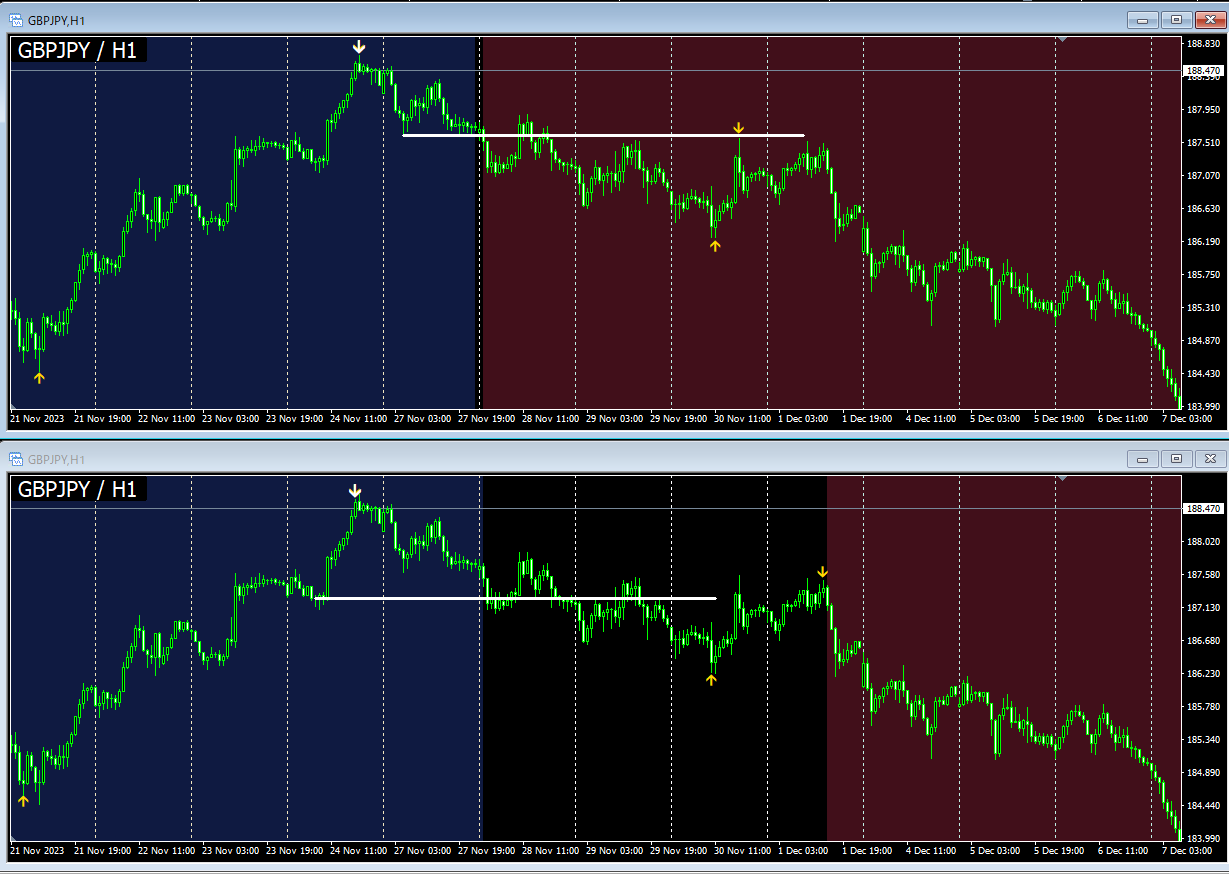Select orange up arrow near 30 Nov in bottom chart
The height and width of the screenshot is (874, 1229).
(712, 679)
